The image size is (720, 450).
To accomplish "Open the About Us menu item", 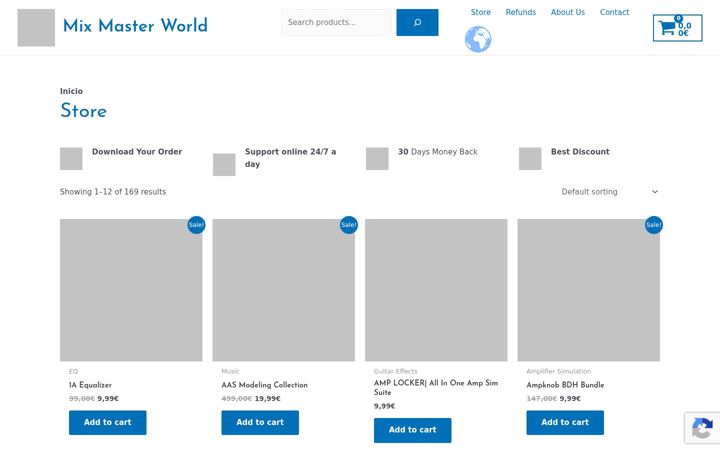I will (568, 12).
